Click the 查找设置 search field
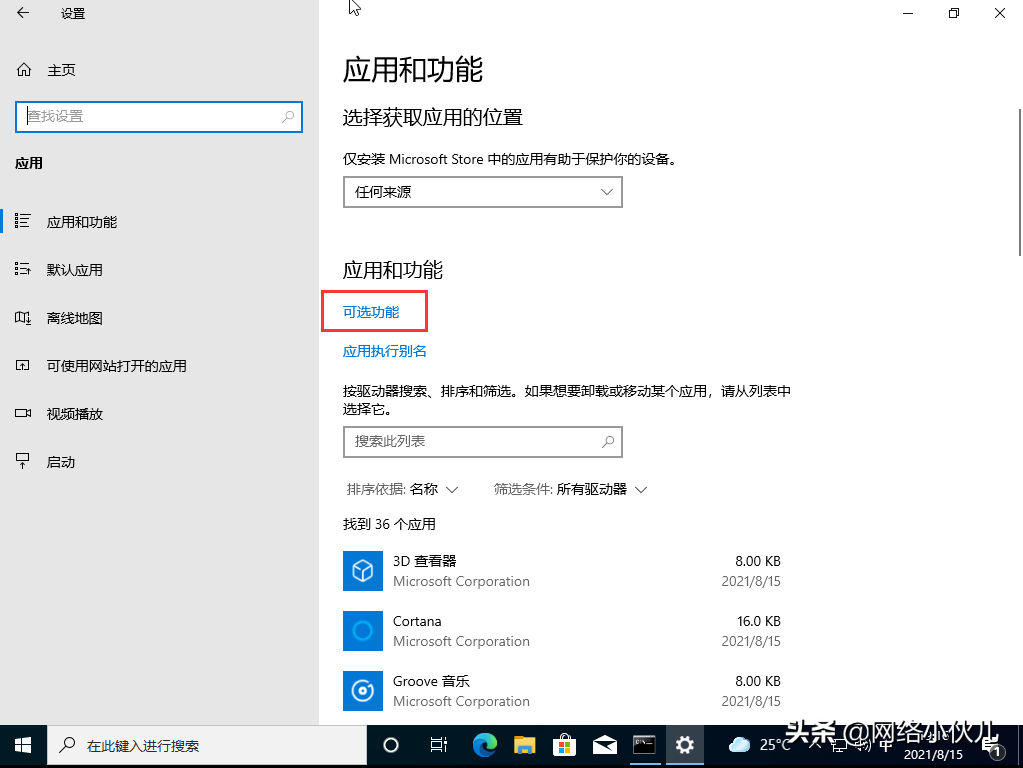 click(x=158, y=117)
